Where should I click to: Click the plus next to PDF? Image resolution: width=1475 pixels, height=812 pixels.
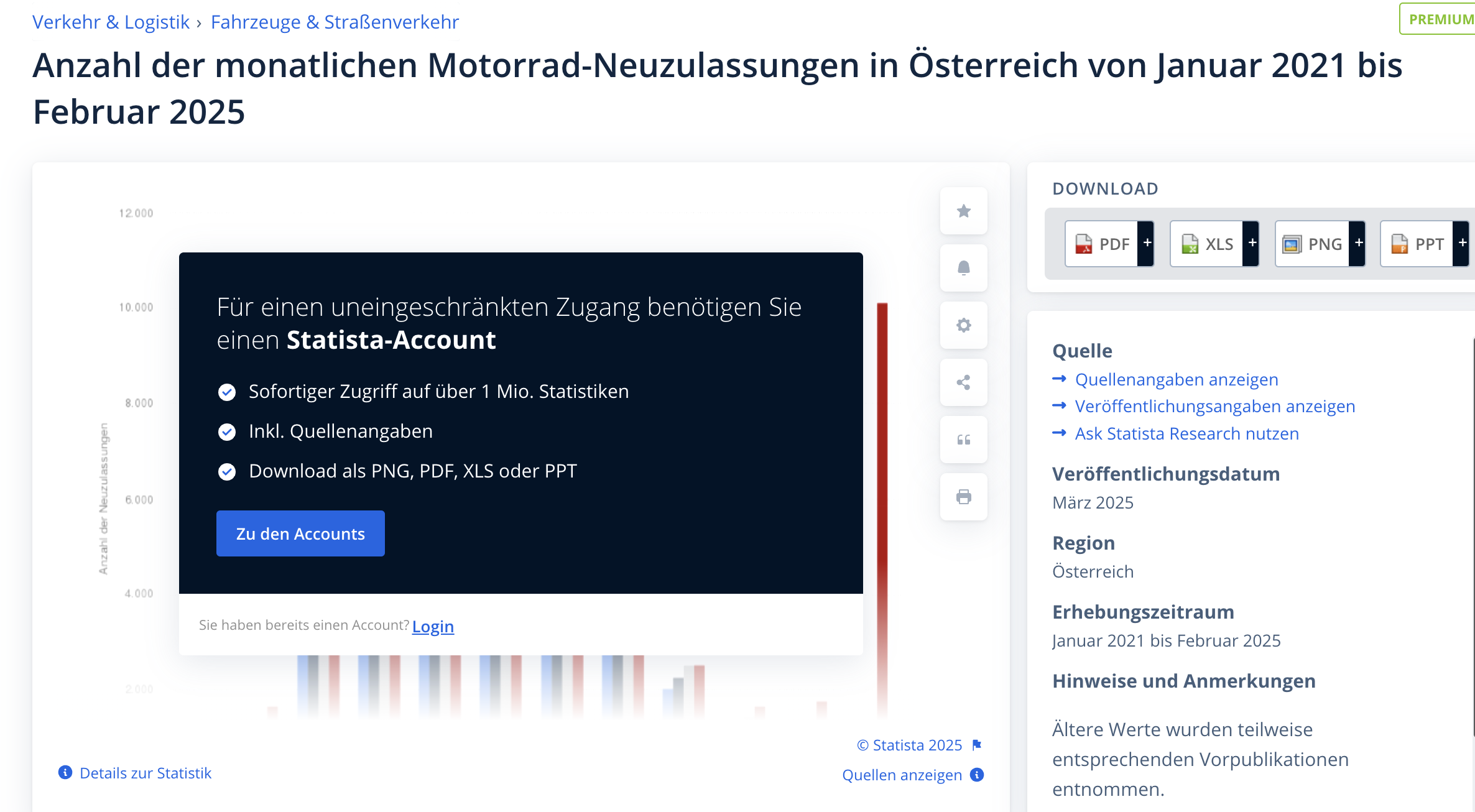[1147, 244]
